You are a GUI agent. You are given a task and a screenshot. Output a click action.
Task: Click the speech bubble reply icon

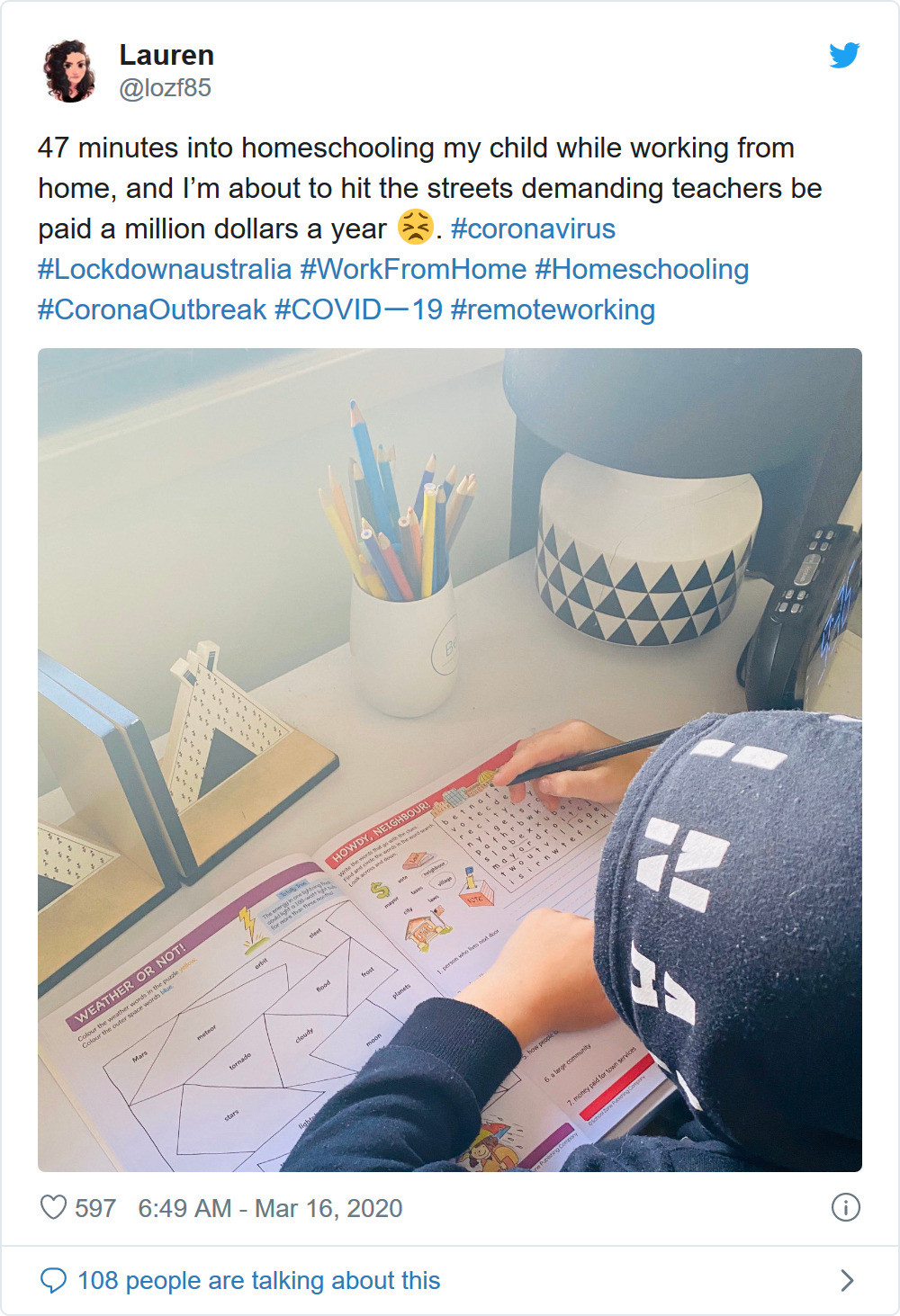pos(54,1280)
